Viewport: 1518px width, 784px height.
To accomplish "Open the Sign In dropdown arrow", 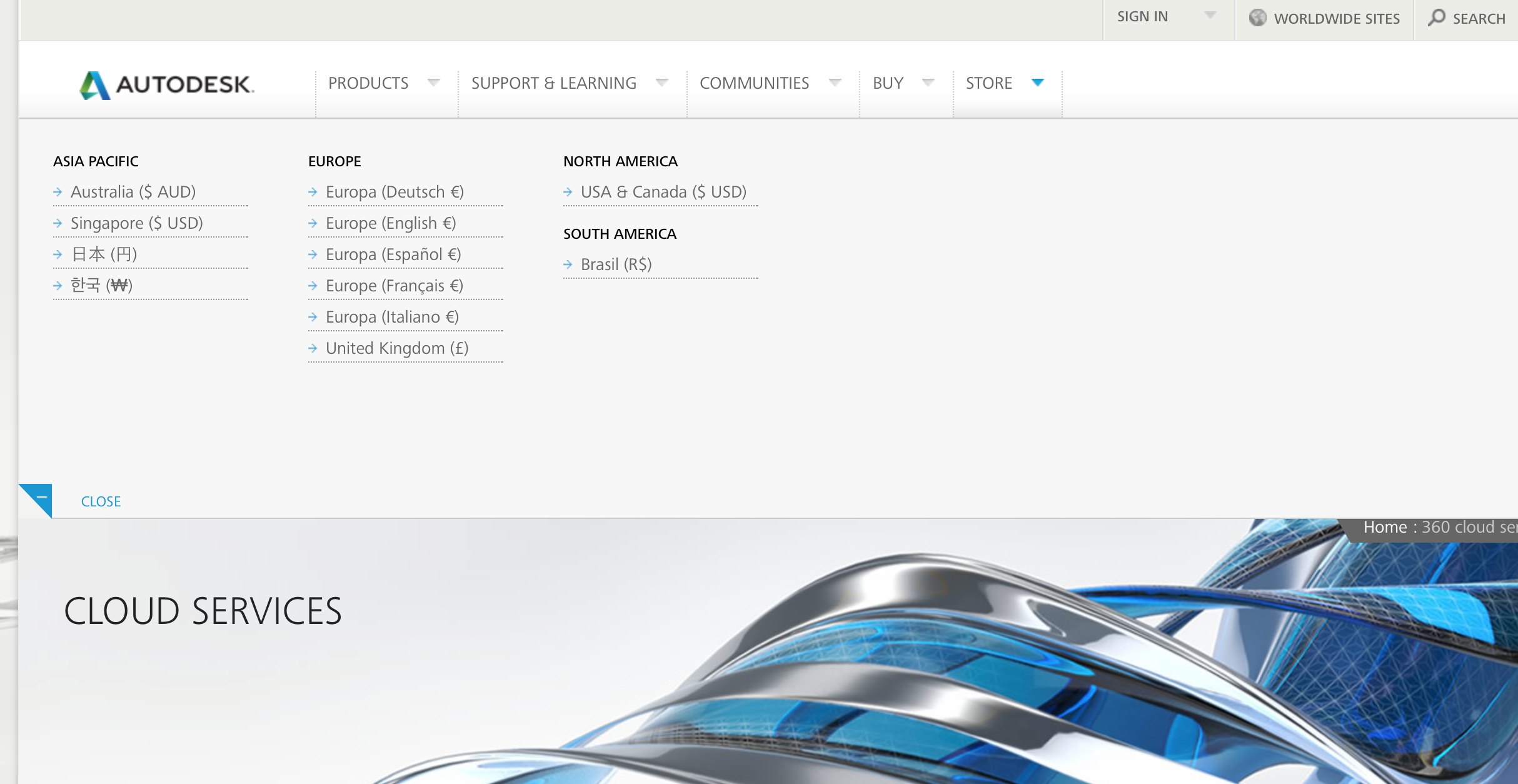I will (1210, 16).
